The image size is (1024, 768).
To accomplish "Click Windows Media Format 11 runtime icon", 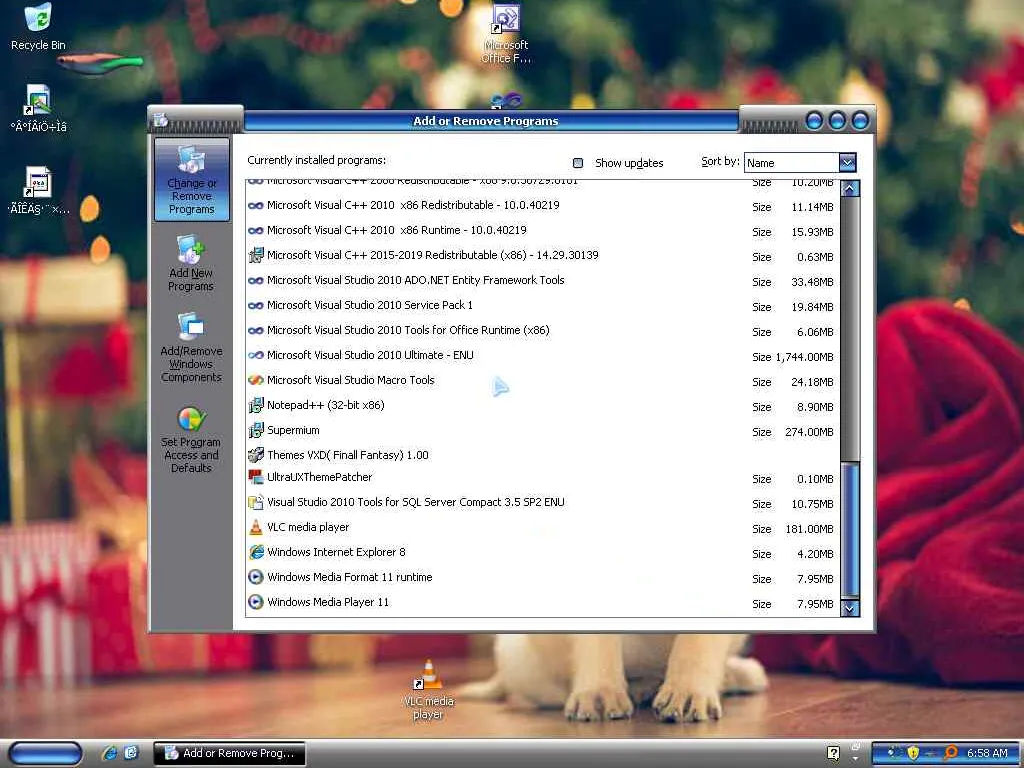I will tap(256, 577).
